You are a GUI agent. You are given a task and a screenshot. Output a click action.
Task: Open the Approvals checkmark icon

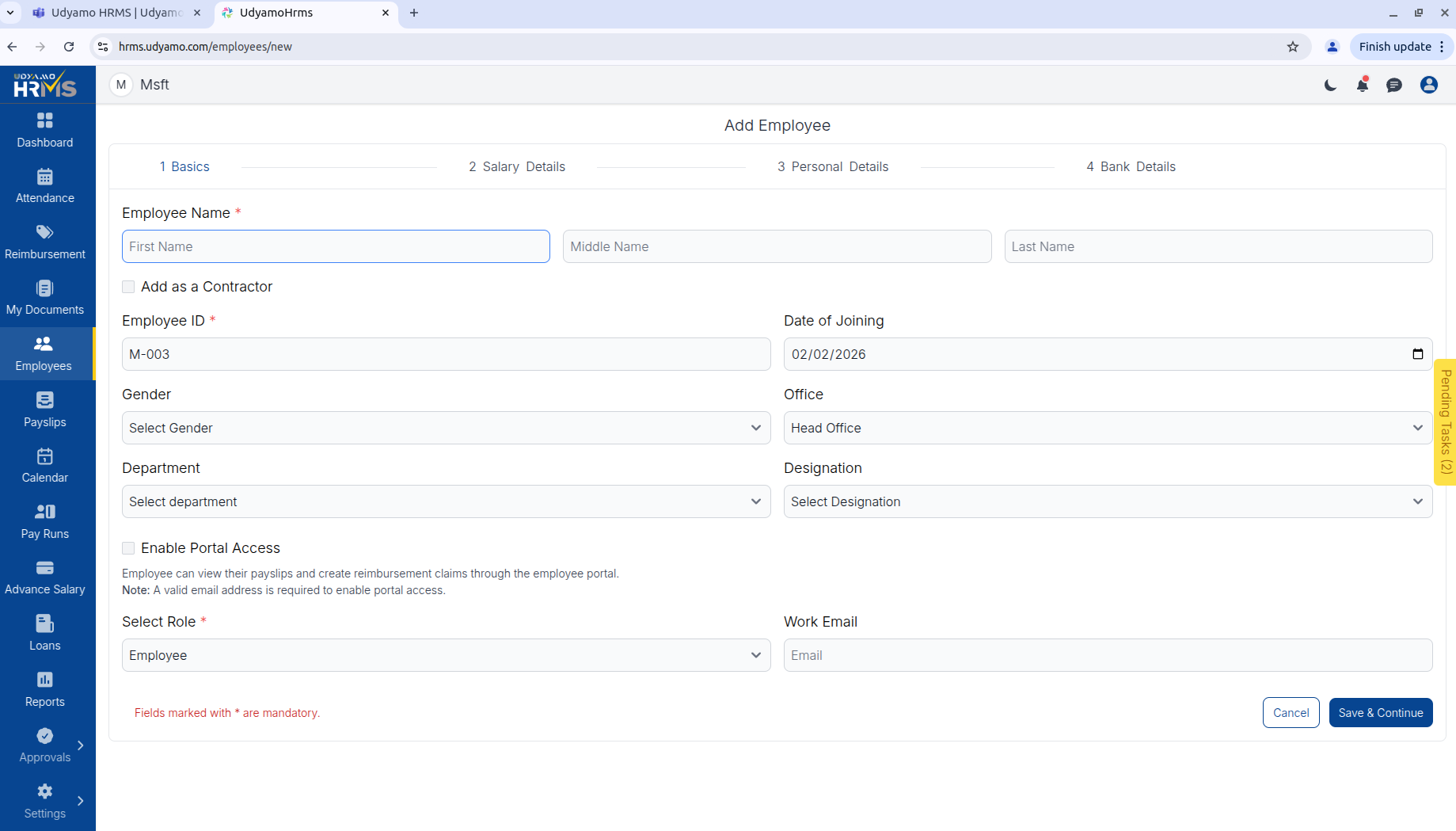coord(45,736)
